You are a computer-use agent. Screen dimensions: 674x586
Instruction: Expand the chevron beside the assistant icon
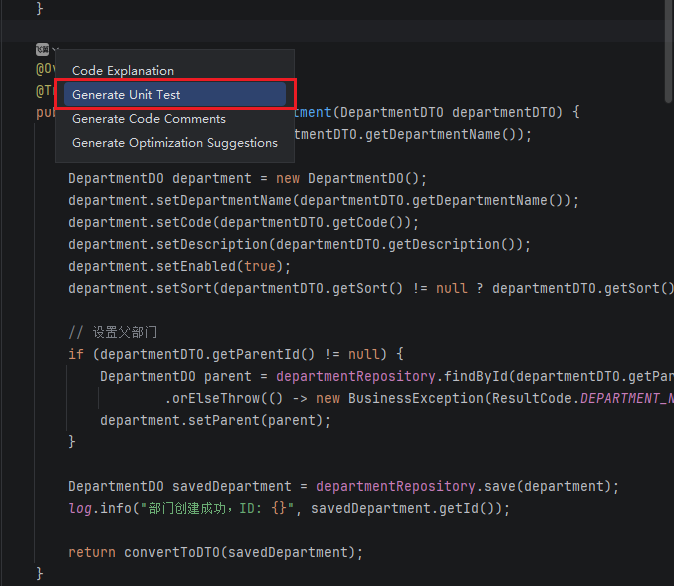coord(56,49)
